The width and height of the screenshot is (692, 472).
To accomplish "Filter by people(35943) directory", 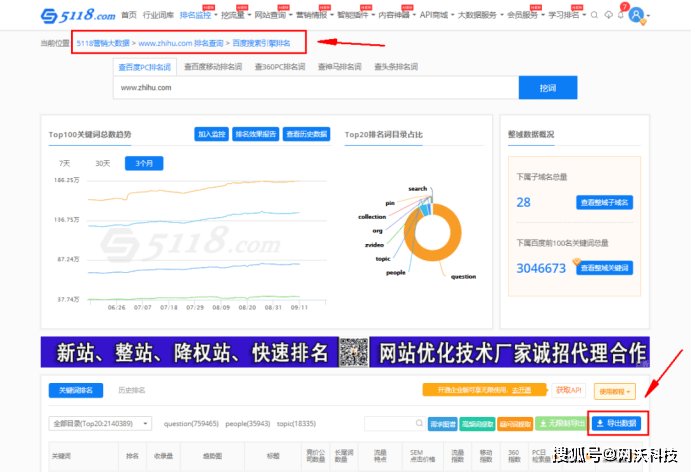I will 248,423.
